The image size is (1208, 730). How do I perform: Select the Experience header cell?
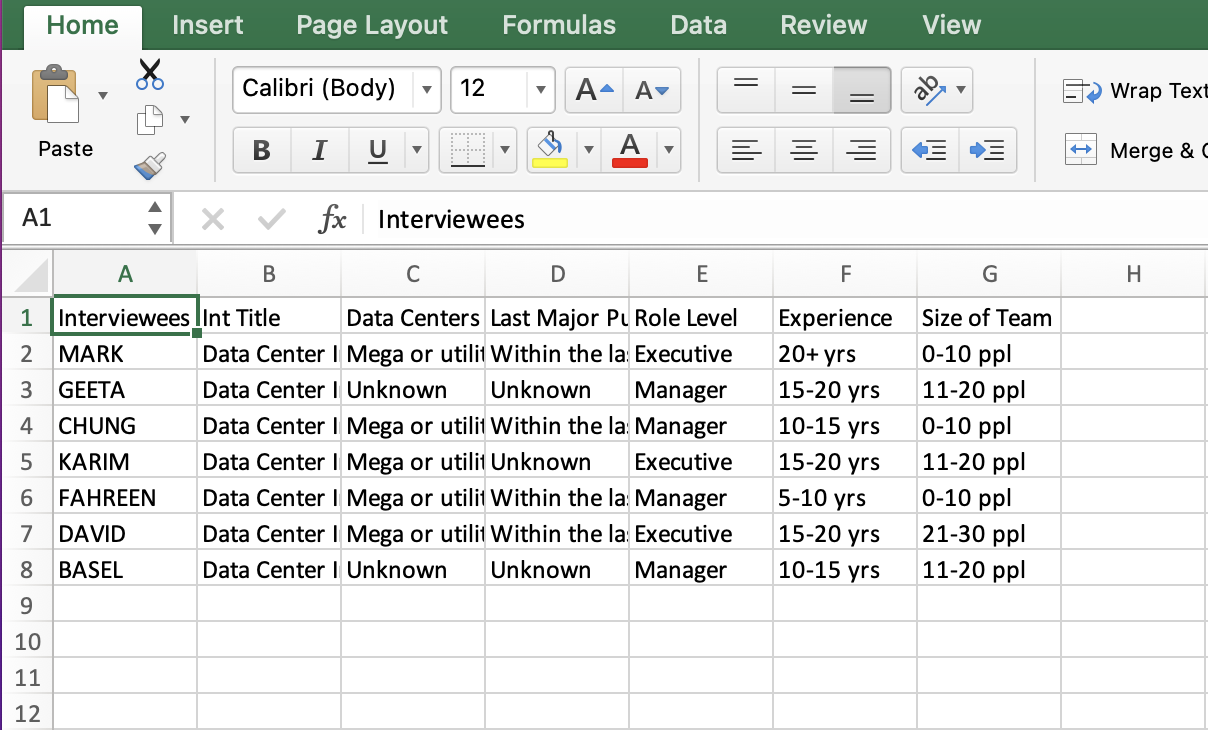pos(845,318)
